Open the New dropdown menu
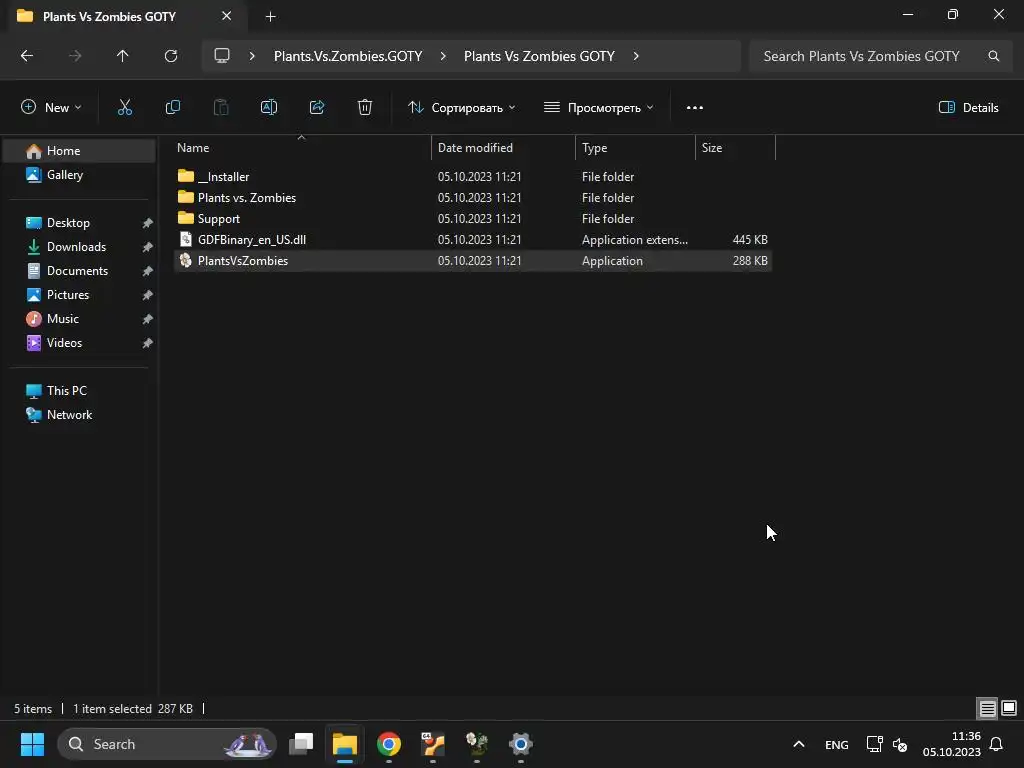1024x768 pixels. tap(51, 107)
